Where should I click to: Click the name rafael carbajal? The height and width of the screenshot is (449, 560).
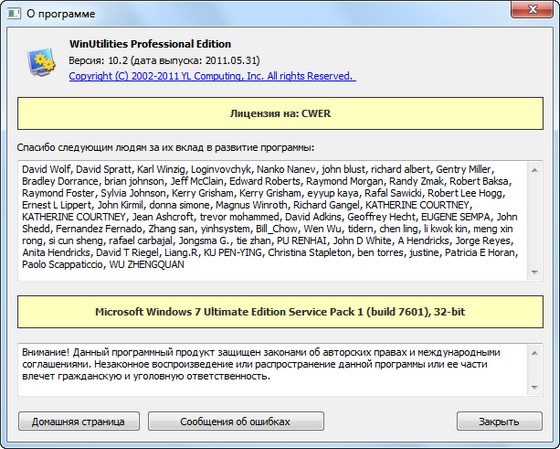pyautogui.click(x=140, y=241)
